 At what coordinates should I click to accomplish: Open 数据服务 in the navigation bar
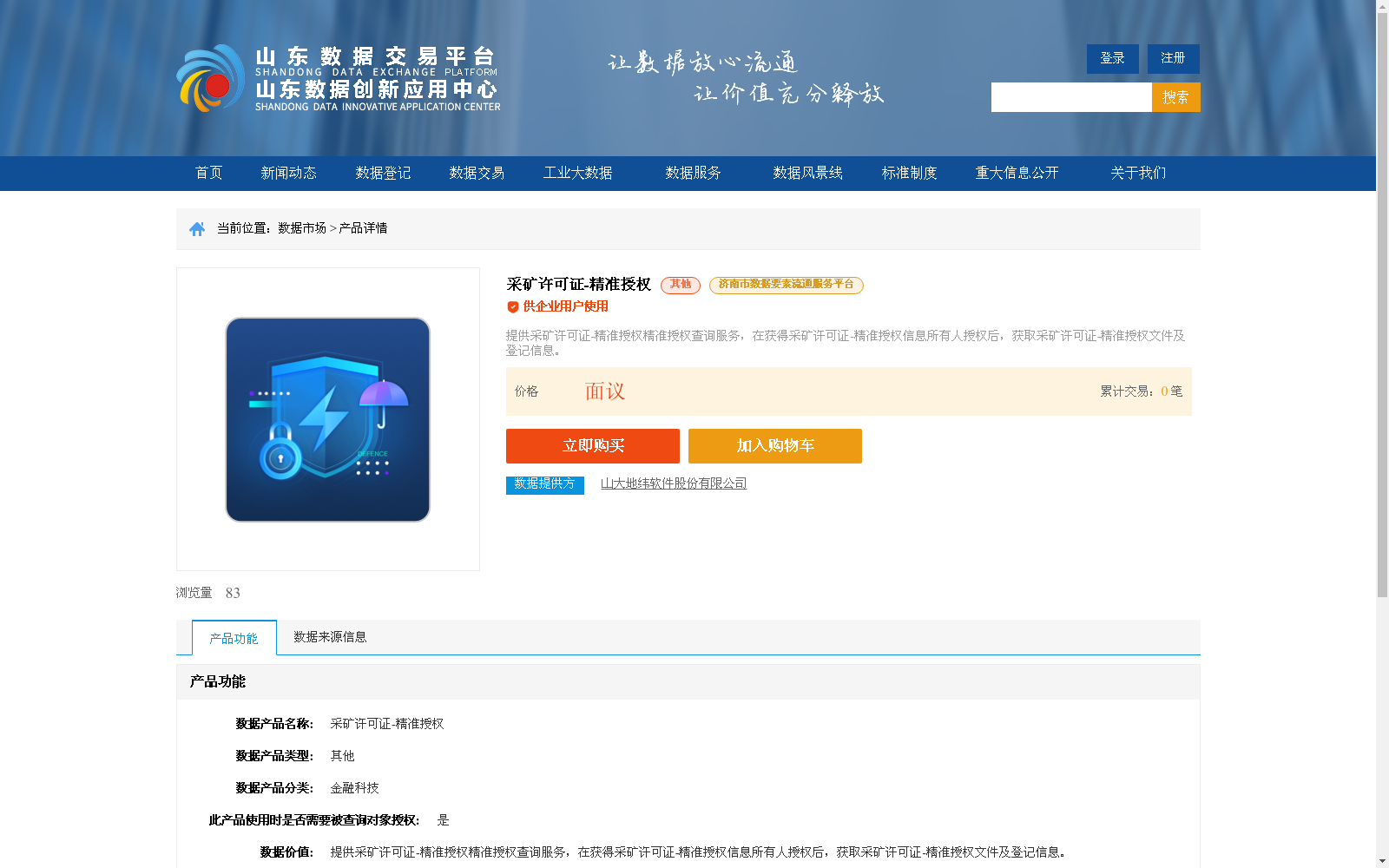tap(693, 173)
